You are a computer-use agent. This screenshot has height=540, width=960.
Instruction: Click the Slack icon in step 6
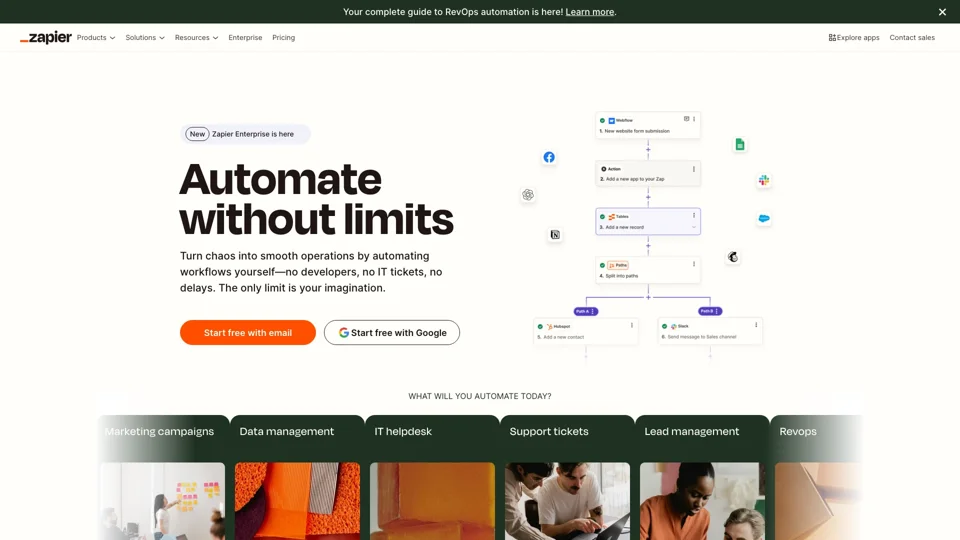673,326
